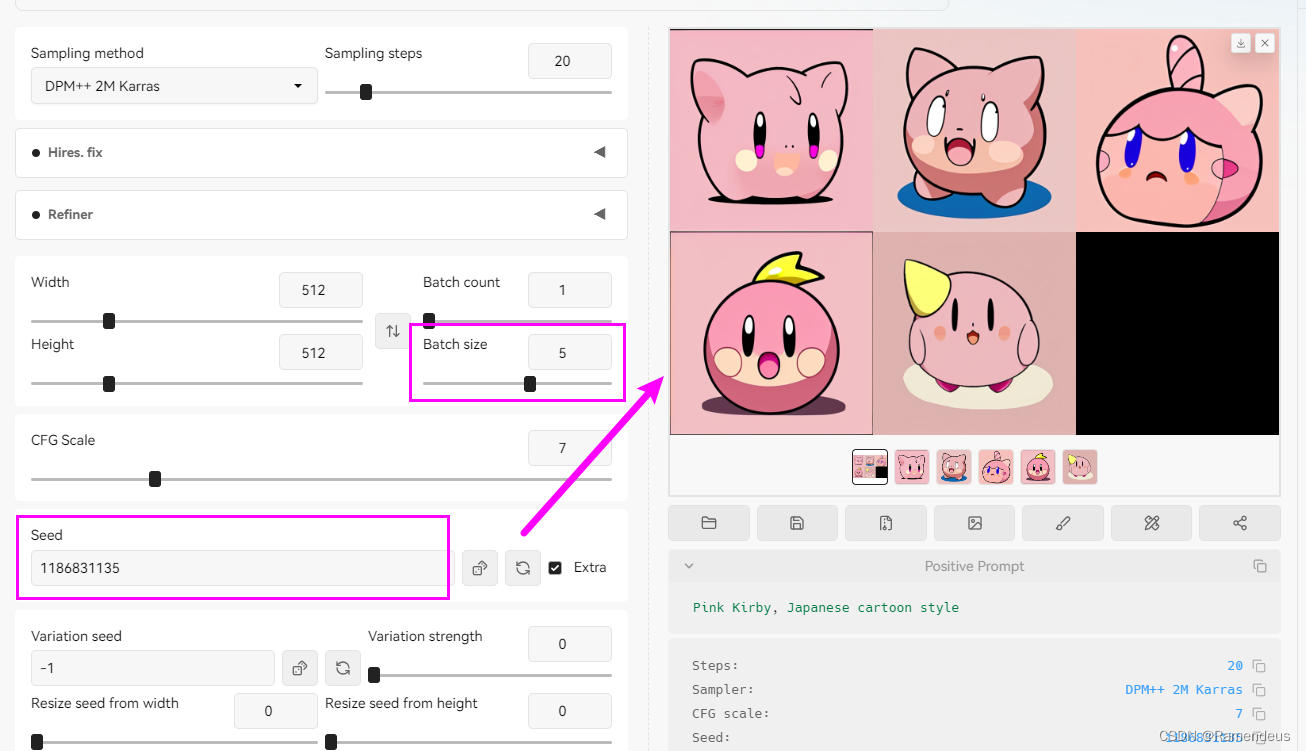Click the blue 'DPM++ 2M Karras' sampler value
1306x751 pixels.
1184,690
